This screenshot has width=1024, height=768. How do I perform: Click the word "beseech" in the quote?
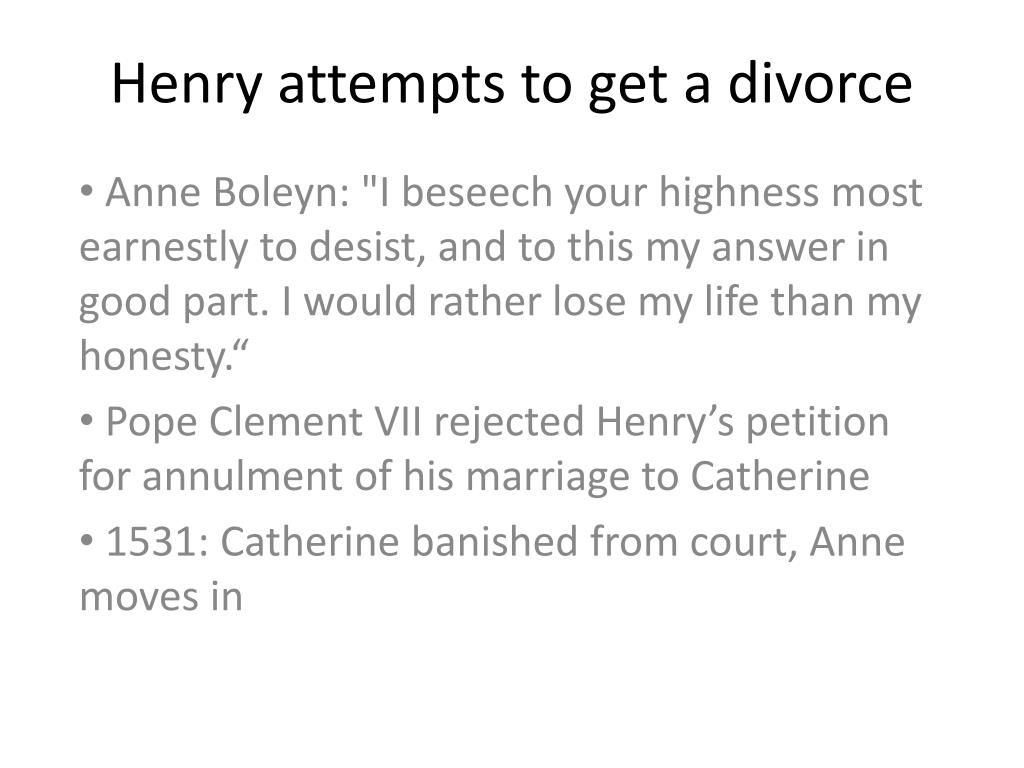[x=477, y=192]
